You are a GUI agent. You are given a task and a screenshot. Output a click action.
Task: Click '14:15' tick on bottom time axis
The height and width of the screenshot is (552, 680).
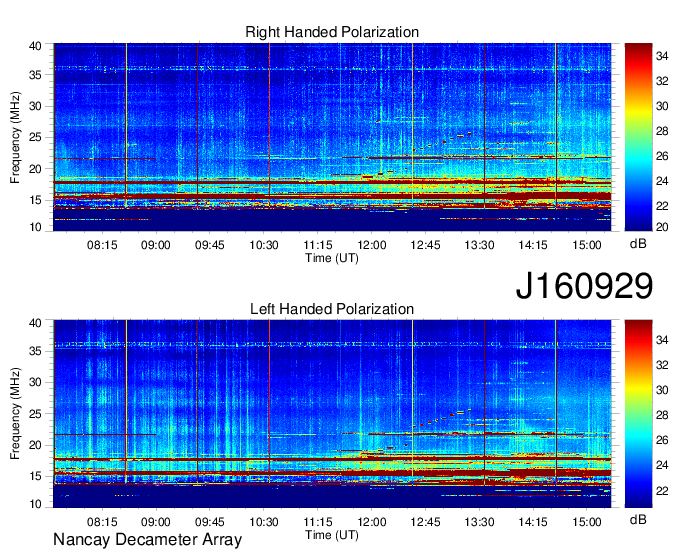pyautogui.click(x=533, y=522)
